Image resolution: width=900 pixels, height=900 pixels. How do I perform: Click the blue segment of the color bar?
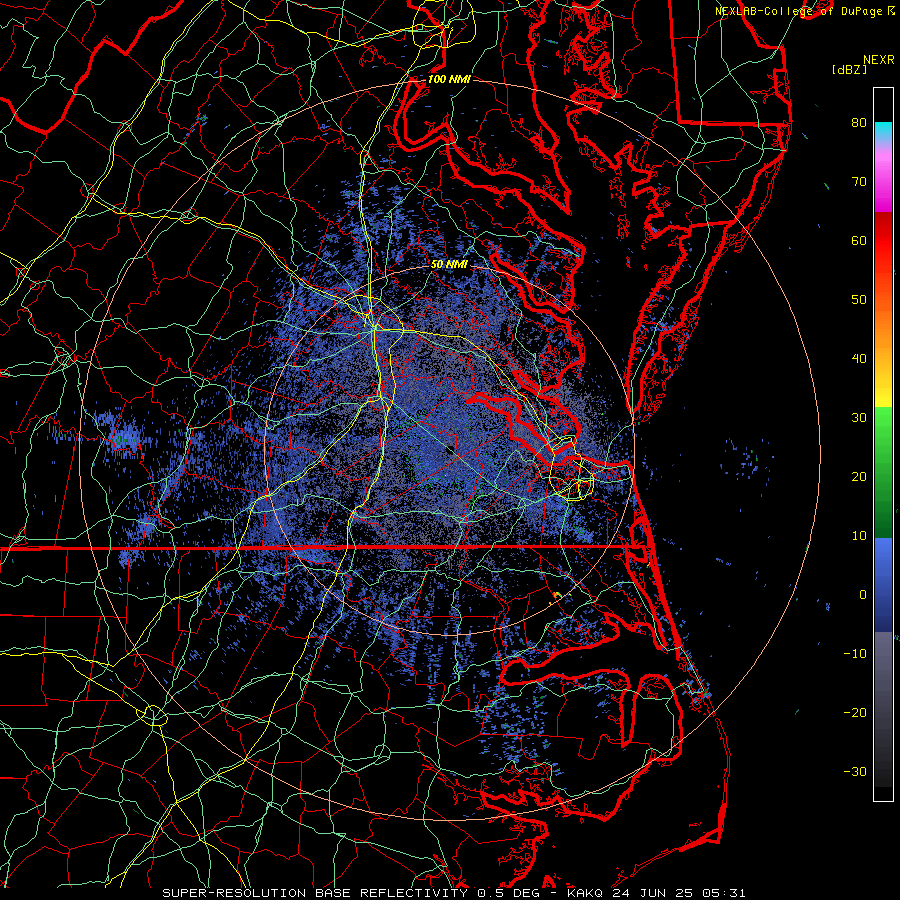(x=883, y=584)
